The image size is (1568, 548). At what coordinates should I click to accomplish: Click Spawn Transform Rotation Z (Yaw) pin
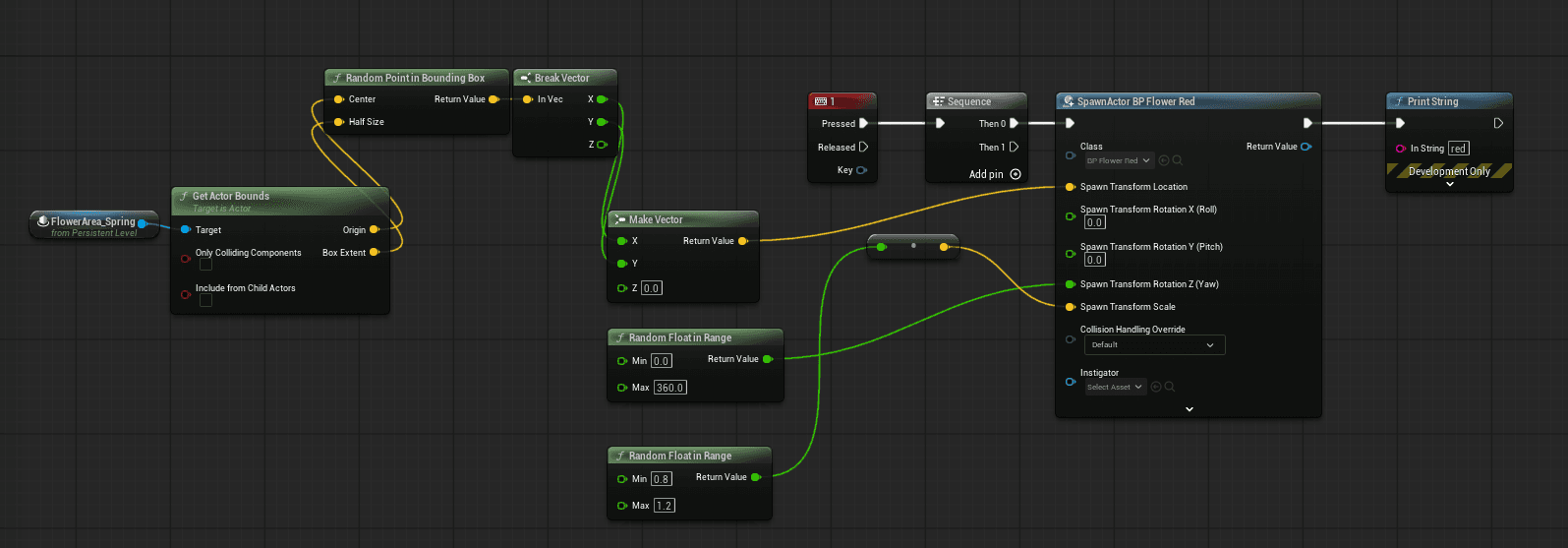pos(1070,284)
